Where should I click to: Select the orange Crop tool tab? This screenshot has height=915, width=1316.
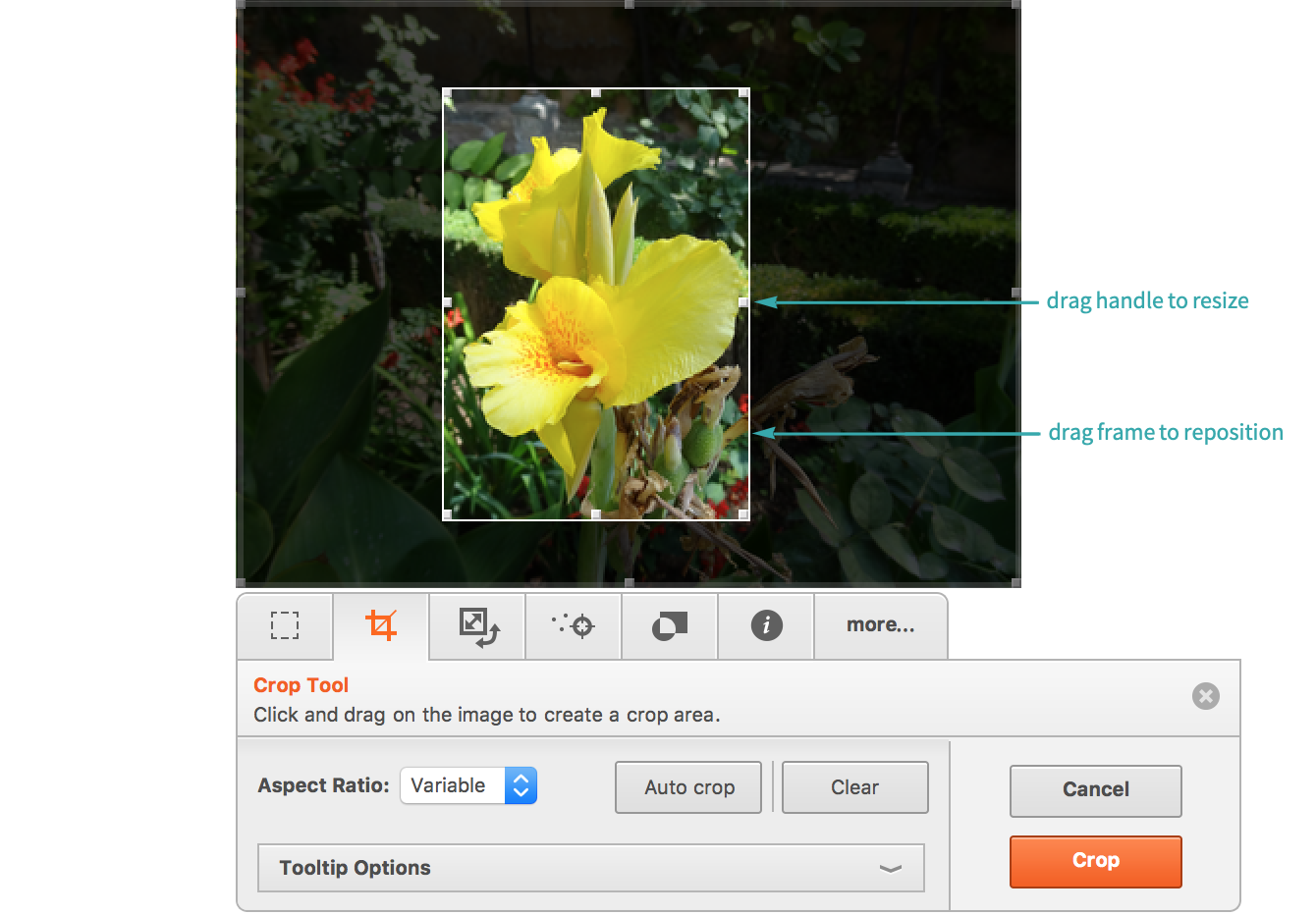point(381,625)
